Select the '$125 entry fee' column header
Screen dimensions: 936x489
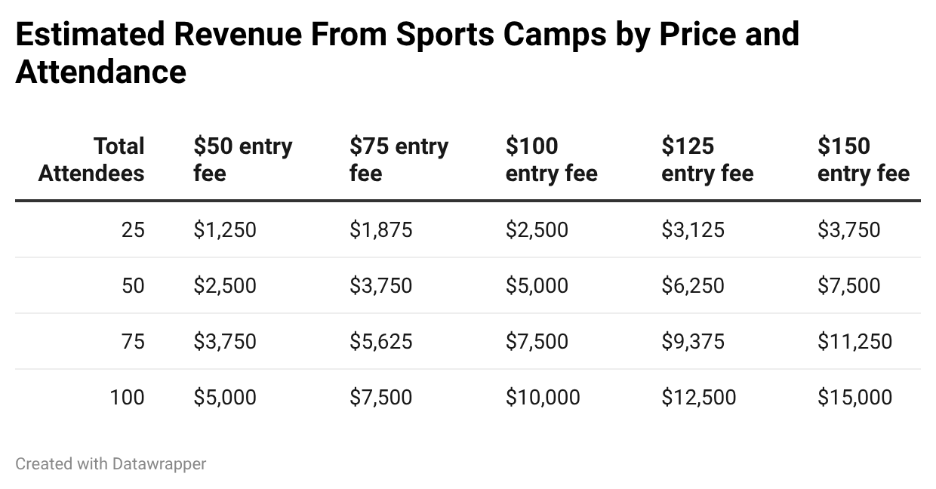pos(707,160)
